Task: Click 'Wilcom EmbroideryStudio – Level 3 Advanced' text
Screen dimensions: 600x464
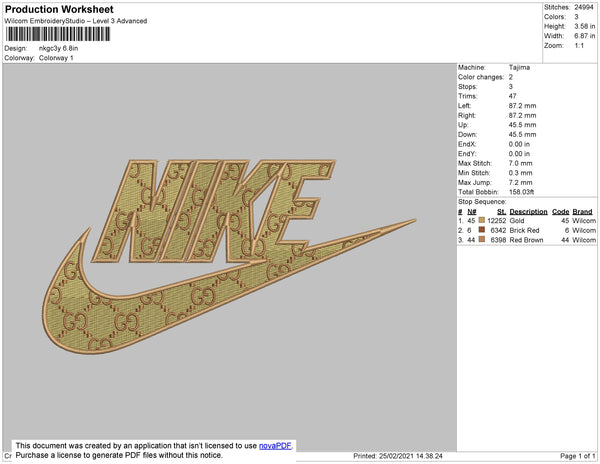Action: [76, 21]
